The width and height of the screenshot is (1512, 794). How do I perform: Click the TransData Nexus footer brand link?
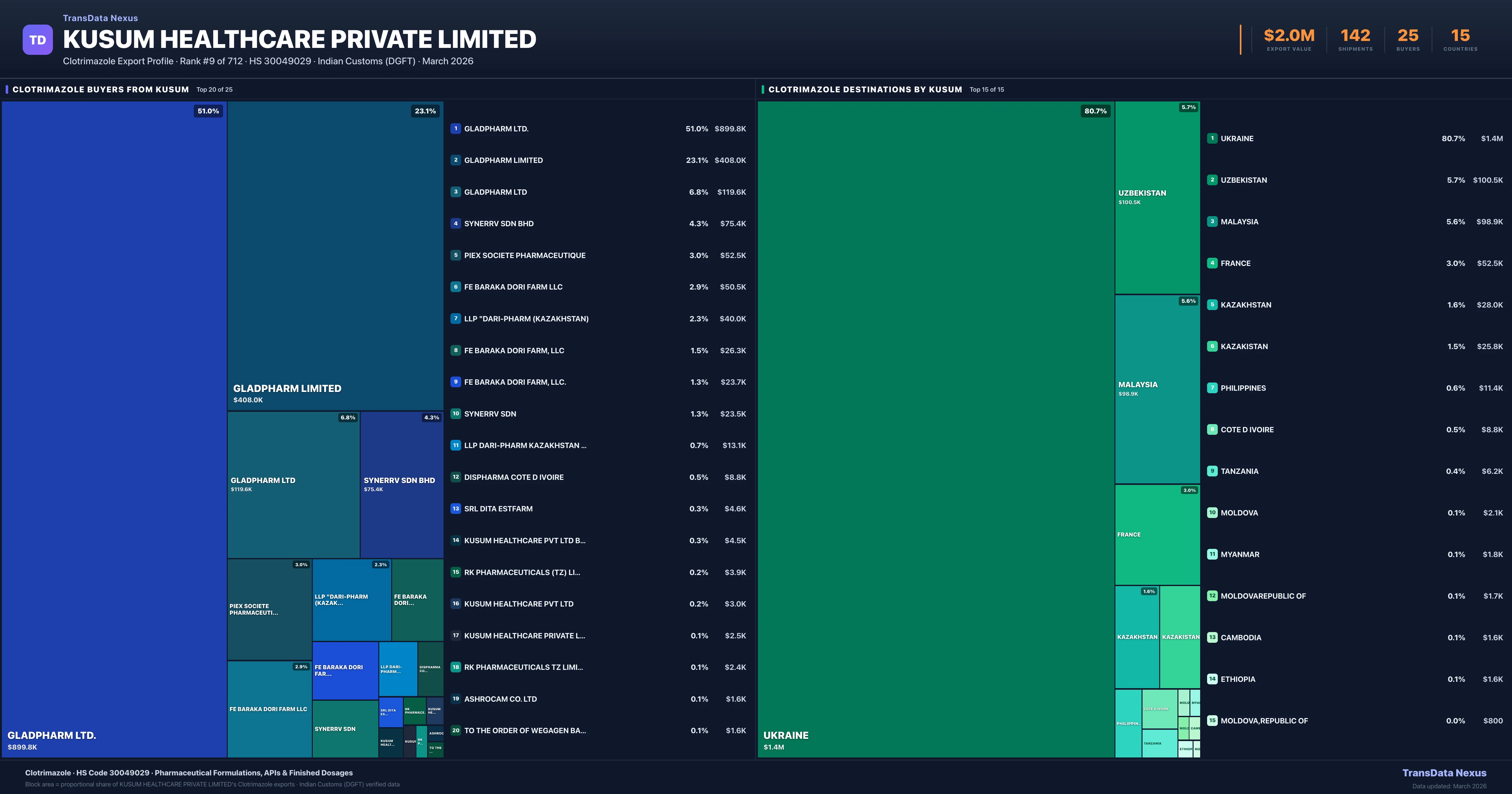point(1444,773)
